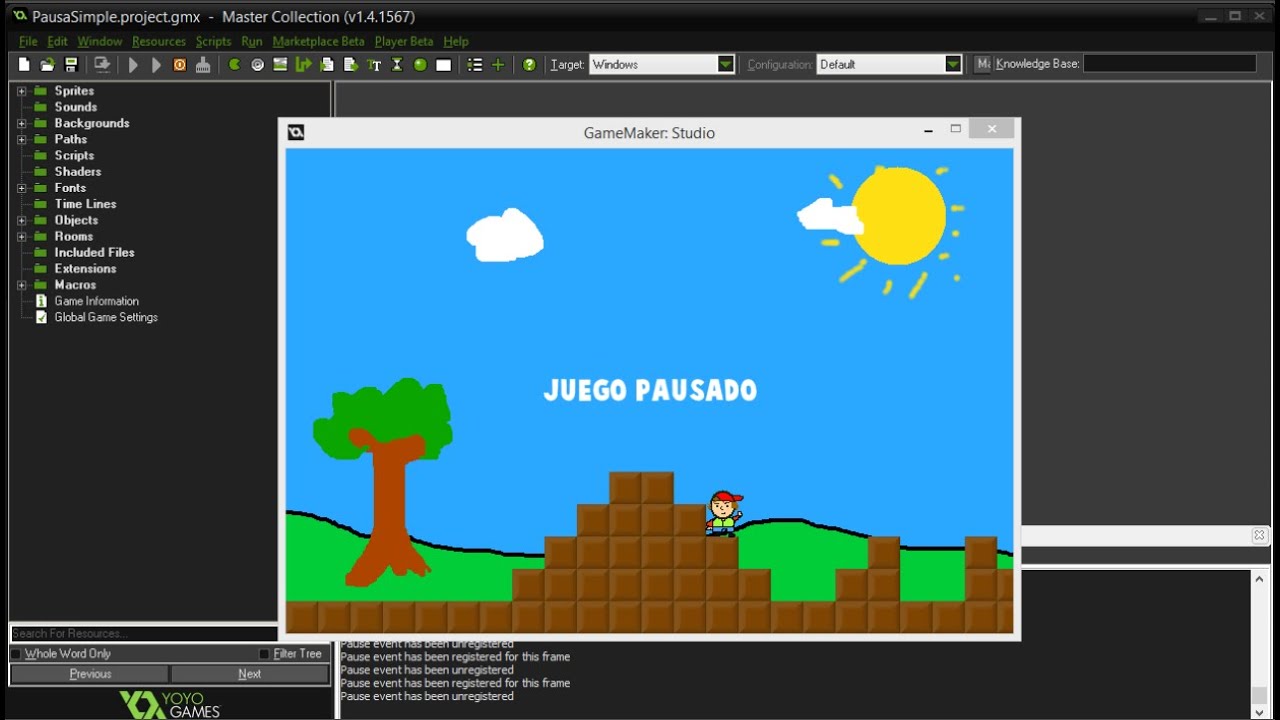Click the Create Application export icon
Screen dimensions: 1280x720
click(x=101, y=65)
